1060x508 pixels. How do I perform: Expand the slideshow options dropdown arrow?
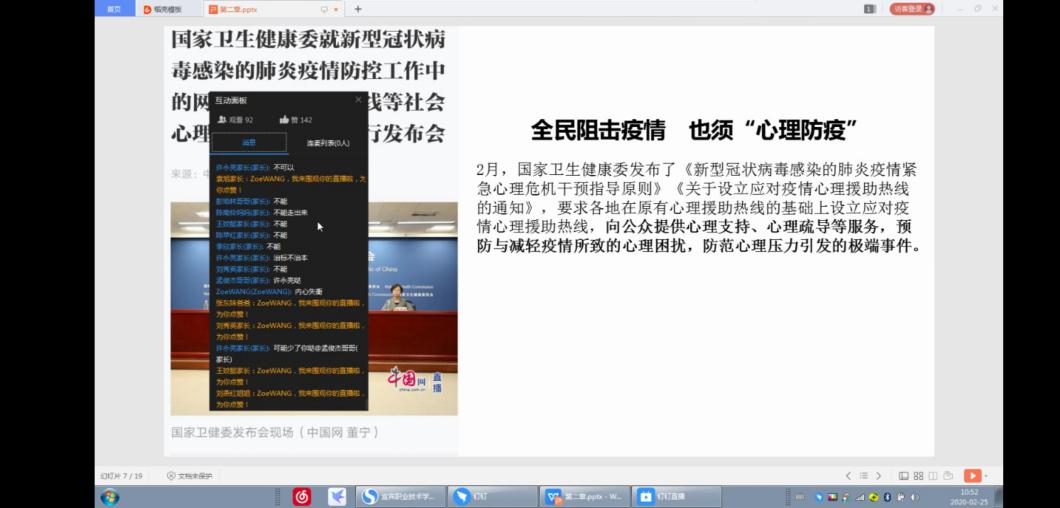986,476
